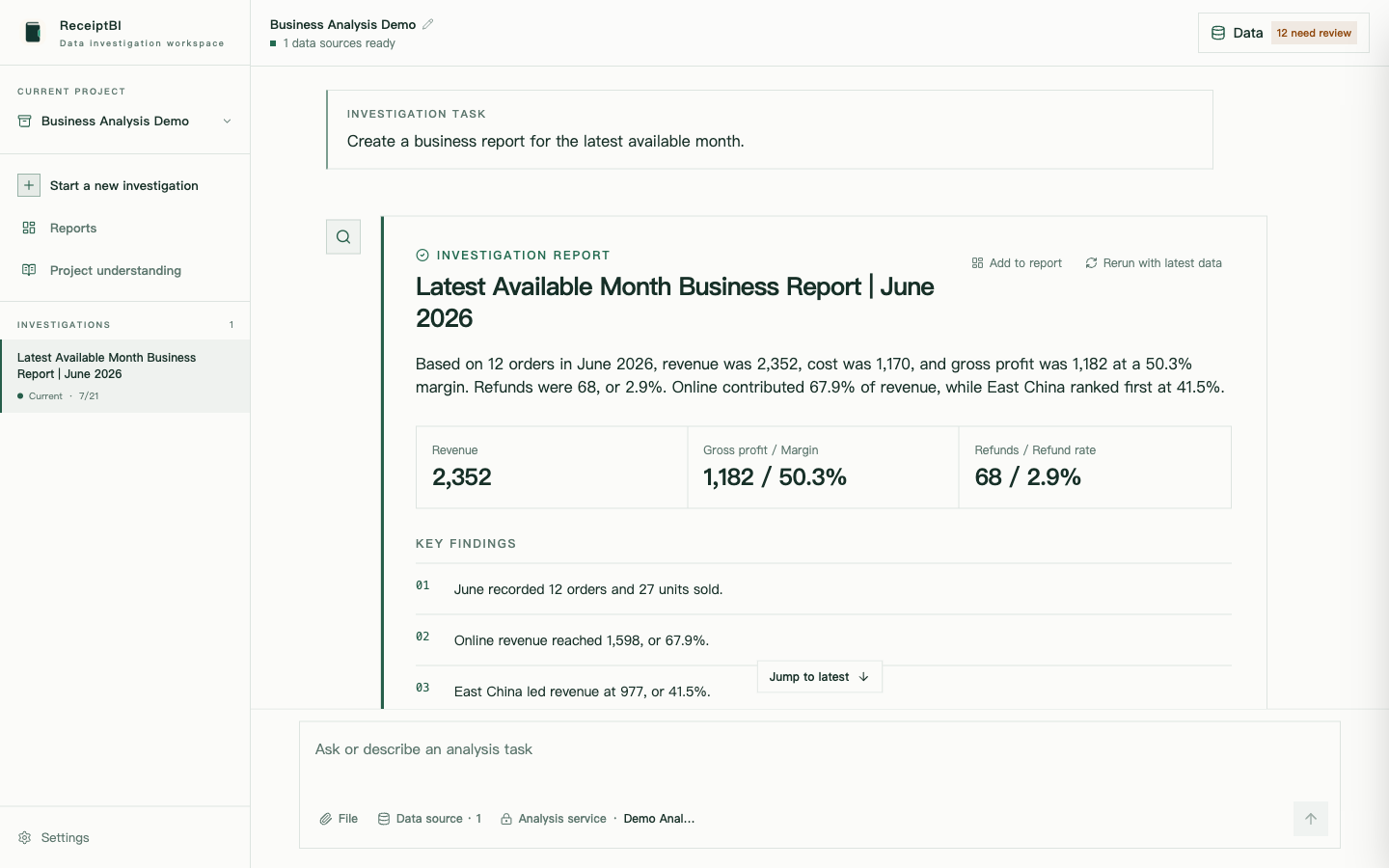Click finding 02 about Online revenue
The image size is (1389, 868).
[824, 640]
